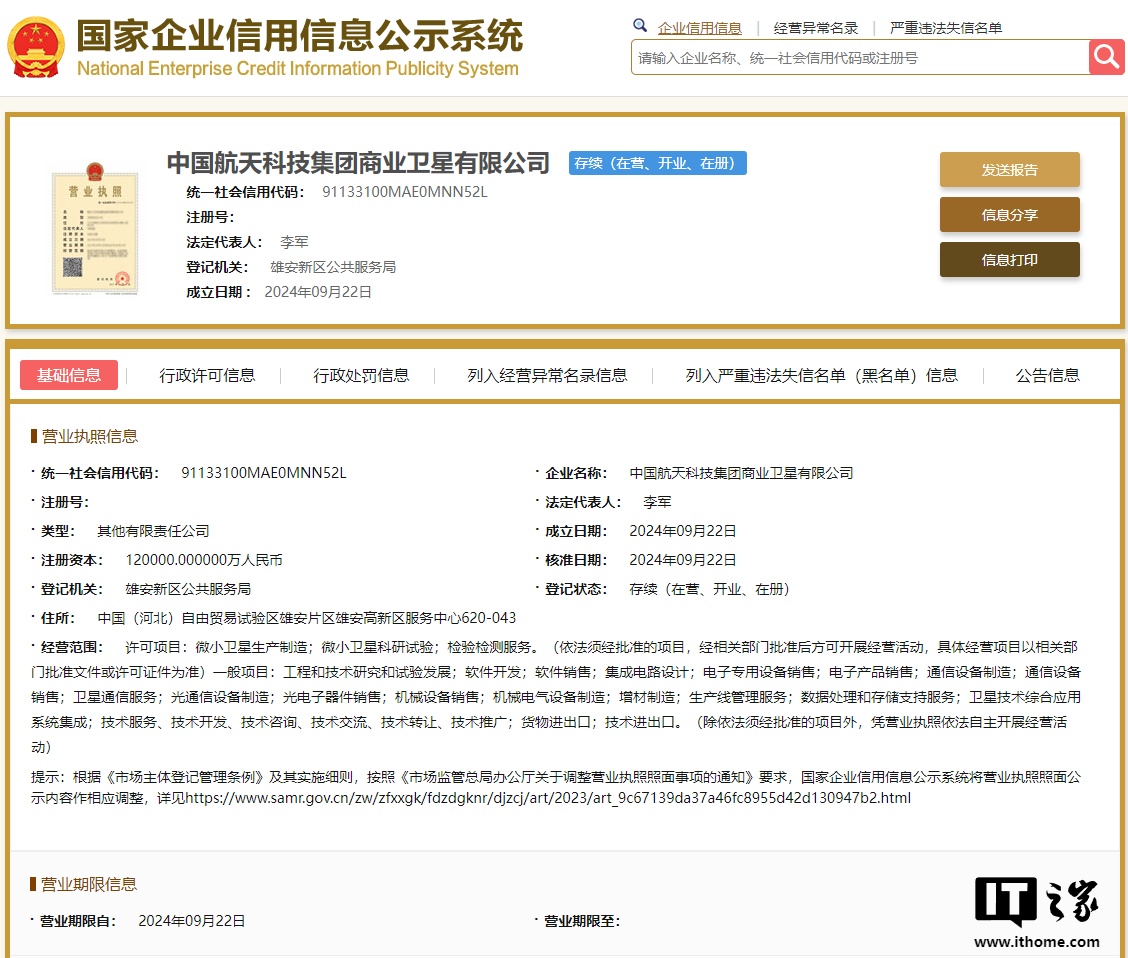
Task: Open the 行政处罚信息 tab
Action: tap(361, 375)
